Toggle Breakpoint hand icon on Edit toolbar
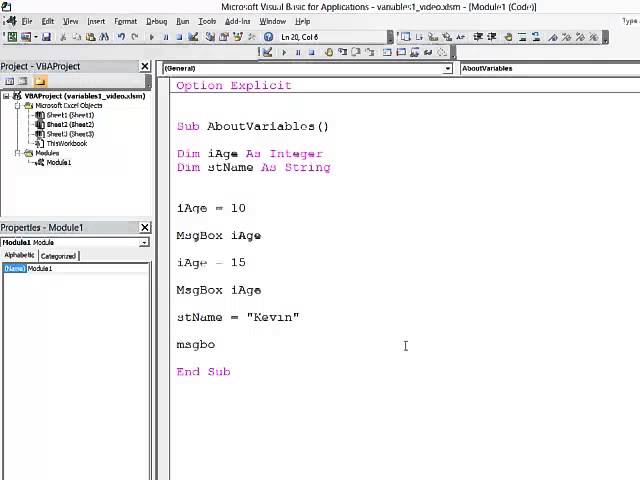 point(509,37)
